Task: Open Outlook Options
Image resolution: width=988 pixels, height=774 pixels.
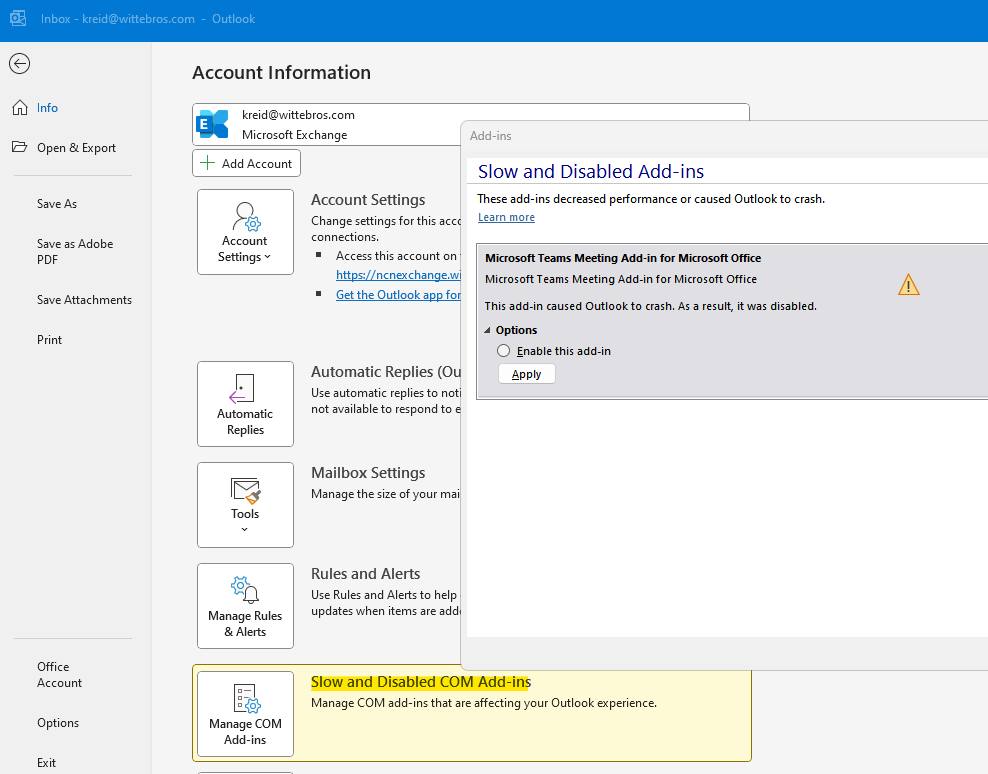Action: [x=58, y=723]
